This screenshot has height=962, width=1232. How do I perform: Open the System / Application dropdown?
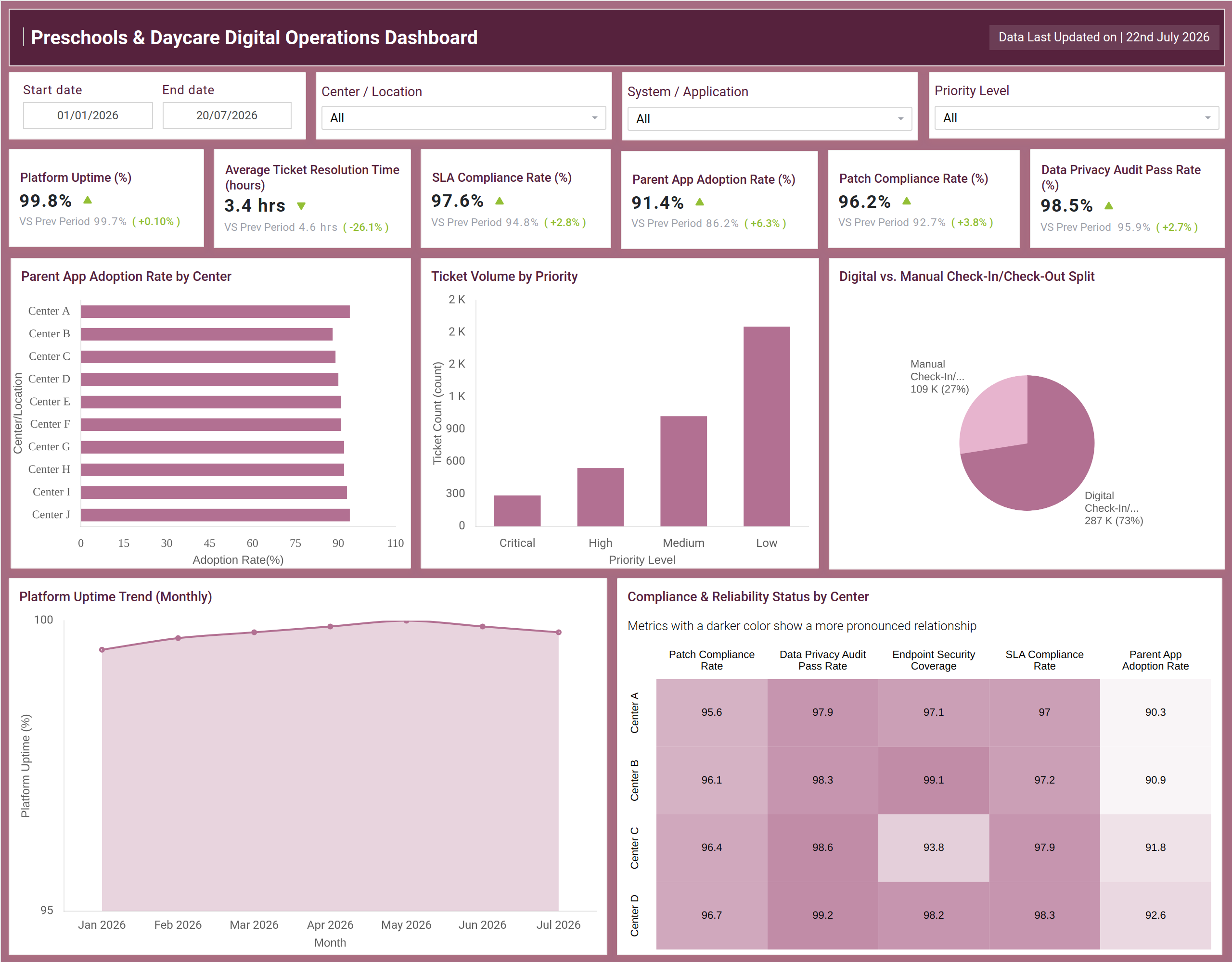770,119
